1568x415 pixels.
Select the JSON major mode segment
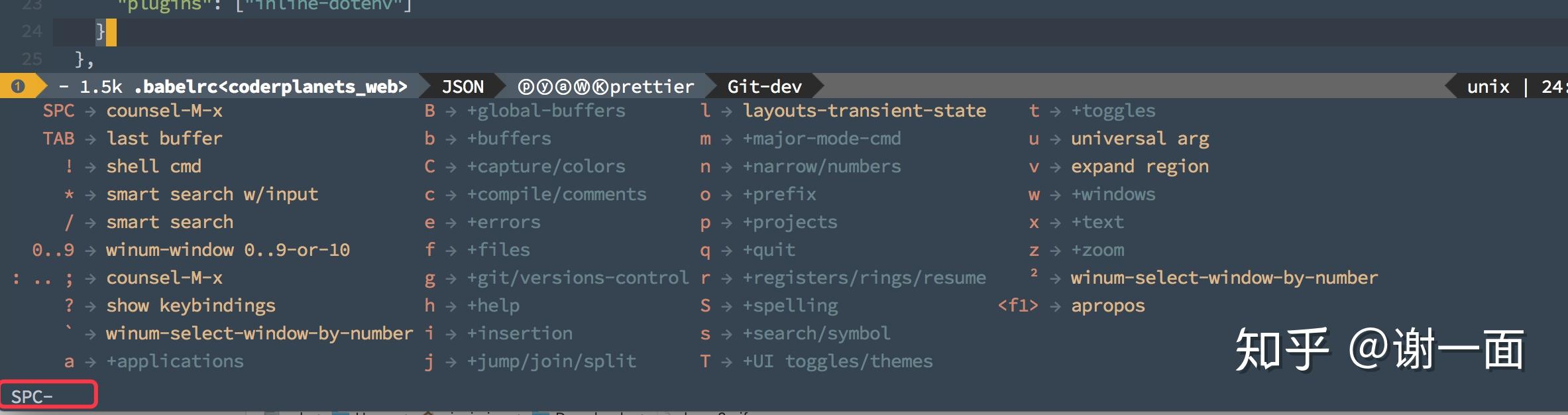(x=463, y=87)
